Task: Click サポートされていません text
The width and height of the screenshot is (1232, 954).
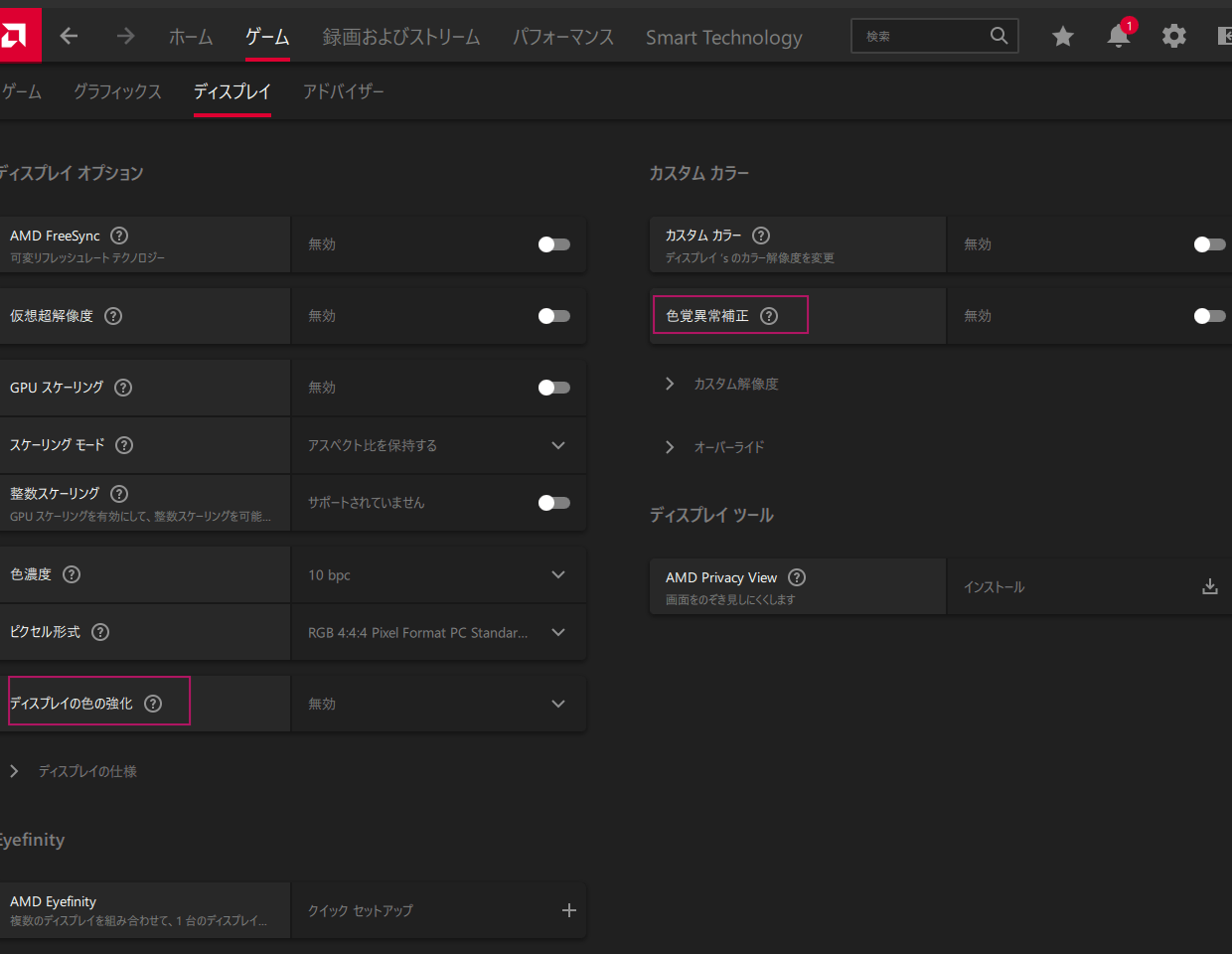Action: [366, 503]
